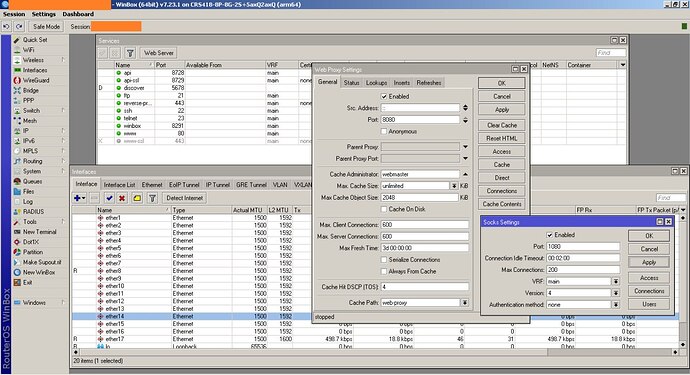Click the Max. Client Connections field
The image size is (690, 375).
pyautogui.click(x=425, y=224)
